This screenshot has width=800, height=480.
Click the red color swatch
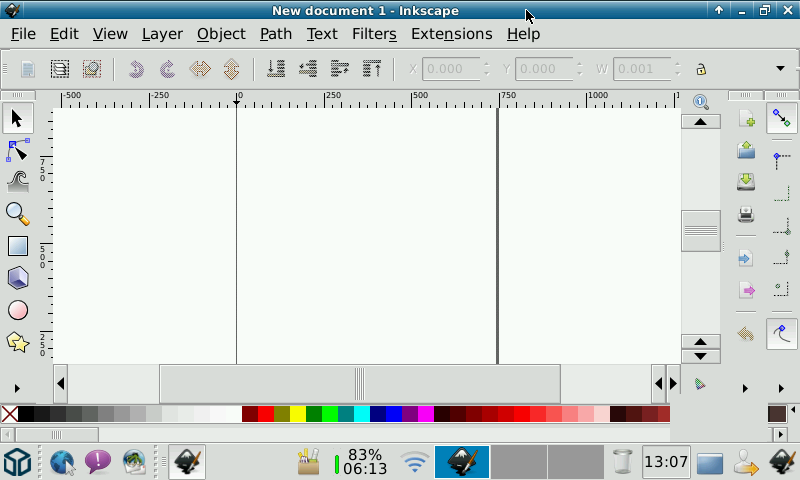click(x=266, y=414)
